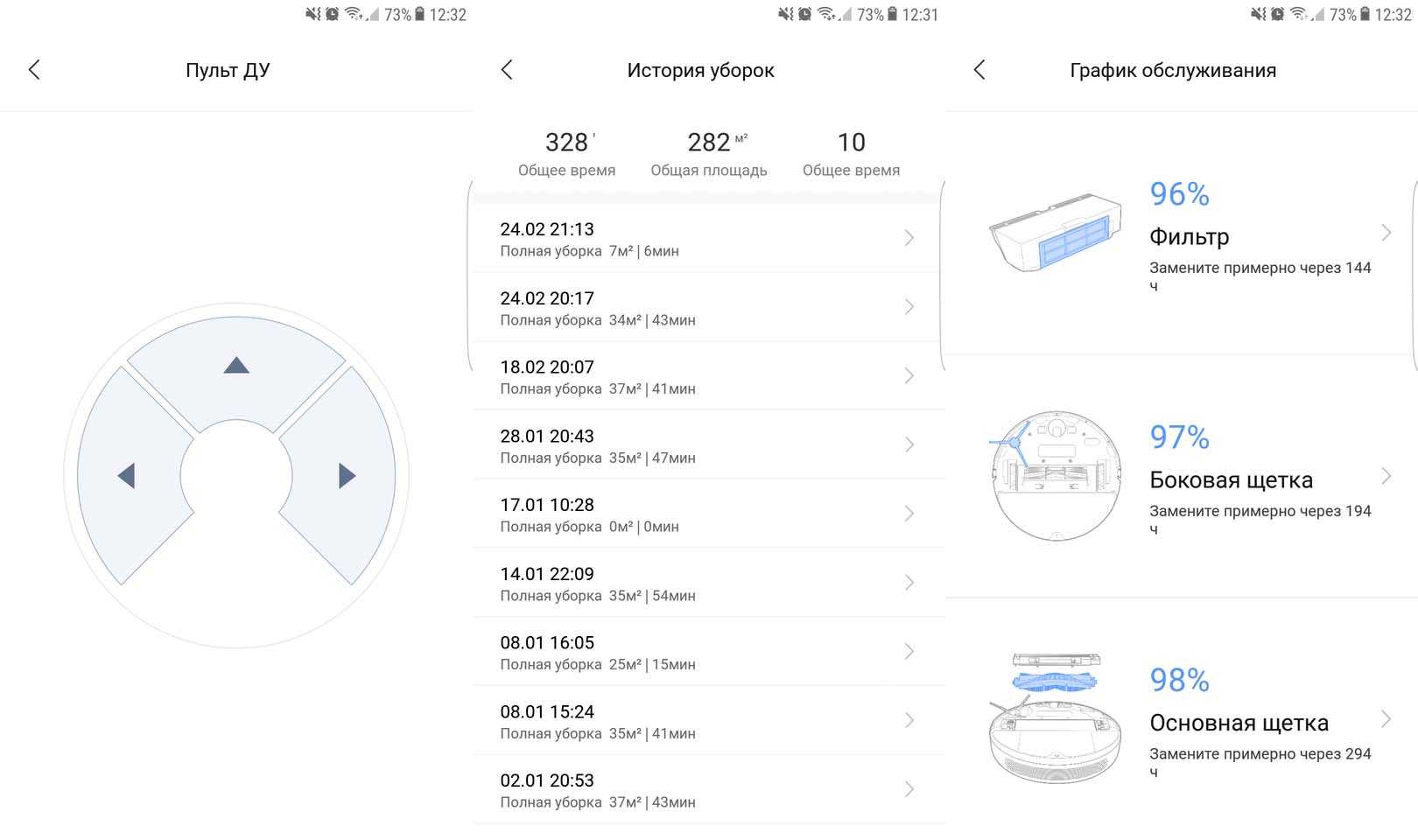Tap the main brush robot illustration

click(1056, 718)
